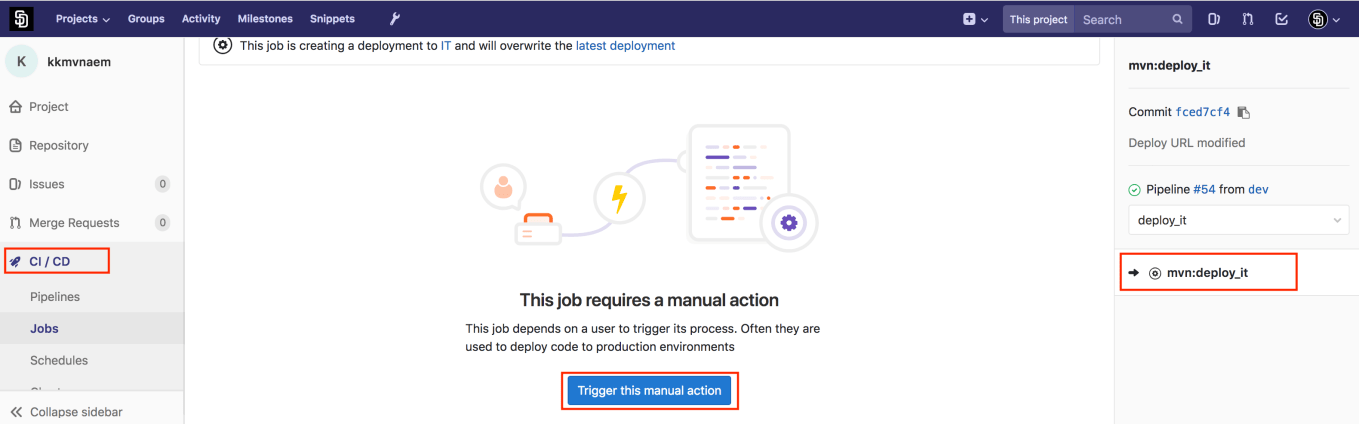This screenshot has height=424, width=1359.
Task: Copy the commit SHA to clipboard
Action: tap(1243, 112)
